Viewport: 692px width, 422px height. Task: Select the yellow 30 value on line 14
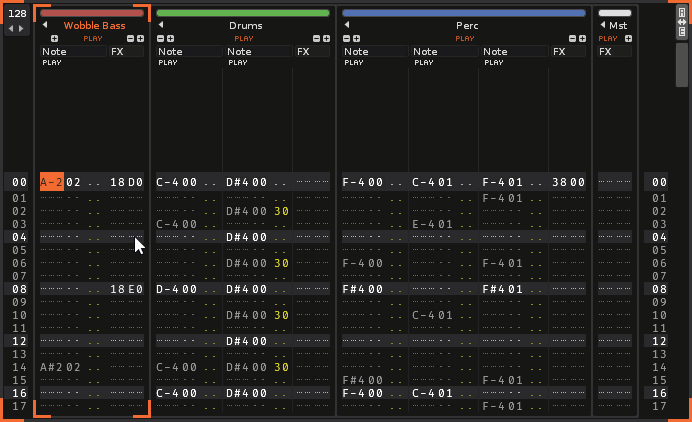click(282, 367)
